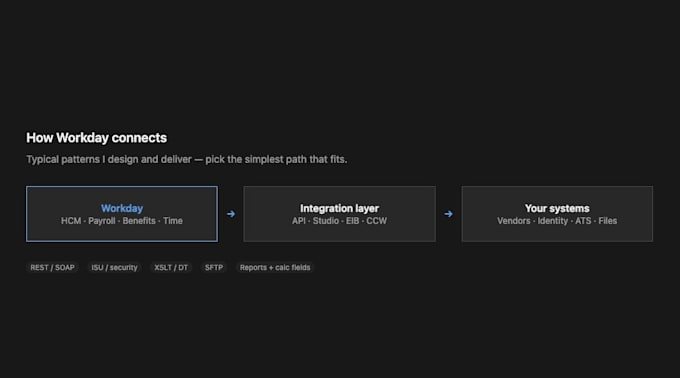Choose the XSLT / DT tag
The image size is (680, 378).
coord(171,267)
